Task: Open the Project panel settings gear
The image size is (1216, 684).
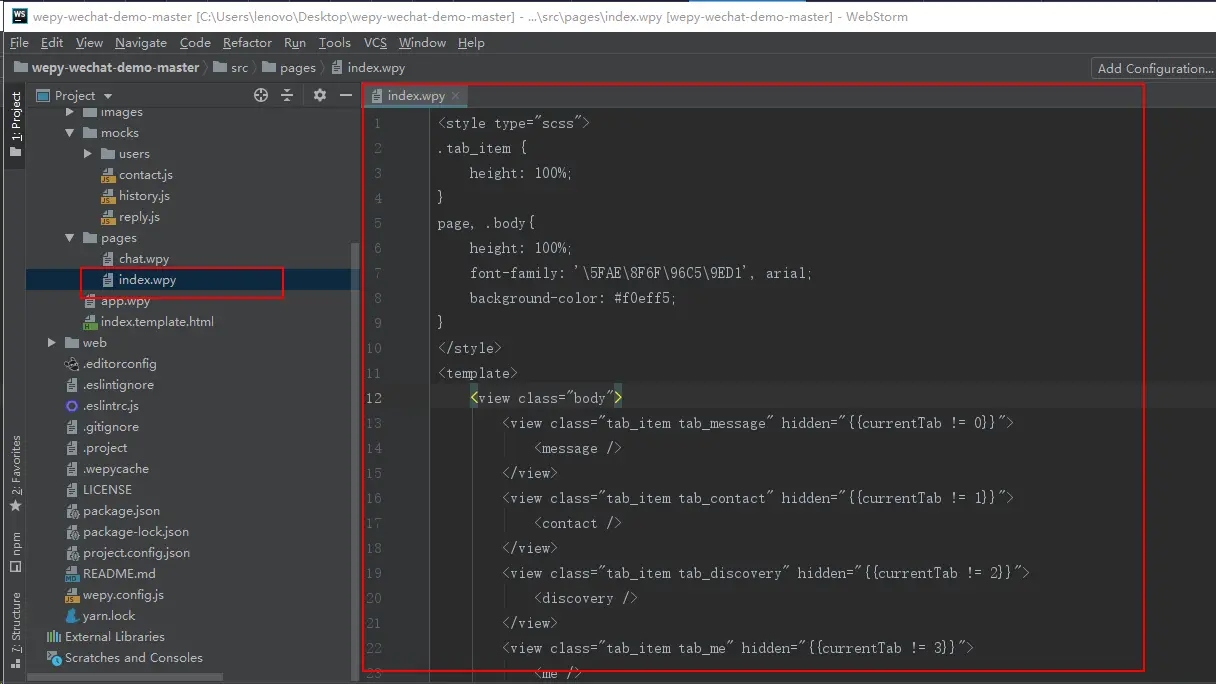Action: pyautogui.click(x=320, y=95)
